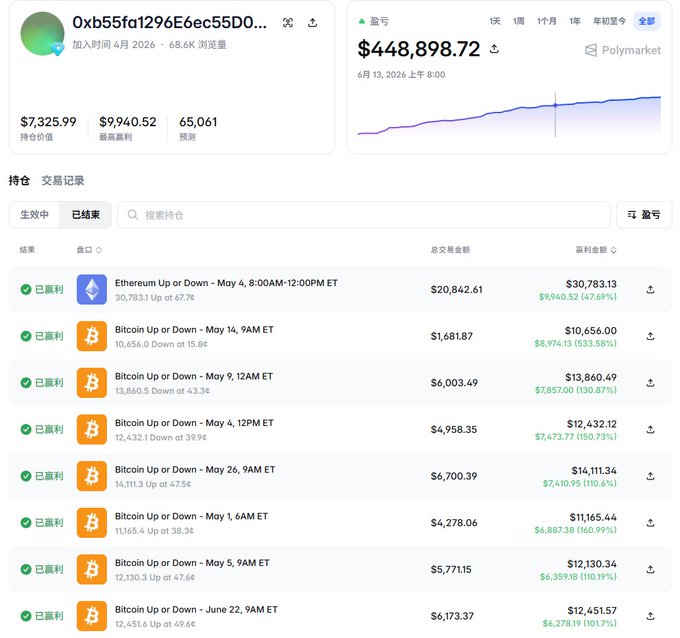Switch to 已结束 positions filter

coord(85,215)
